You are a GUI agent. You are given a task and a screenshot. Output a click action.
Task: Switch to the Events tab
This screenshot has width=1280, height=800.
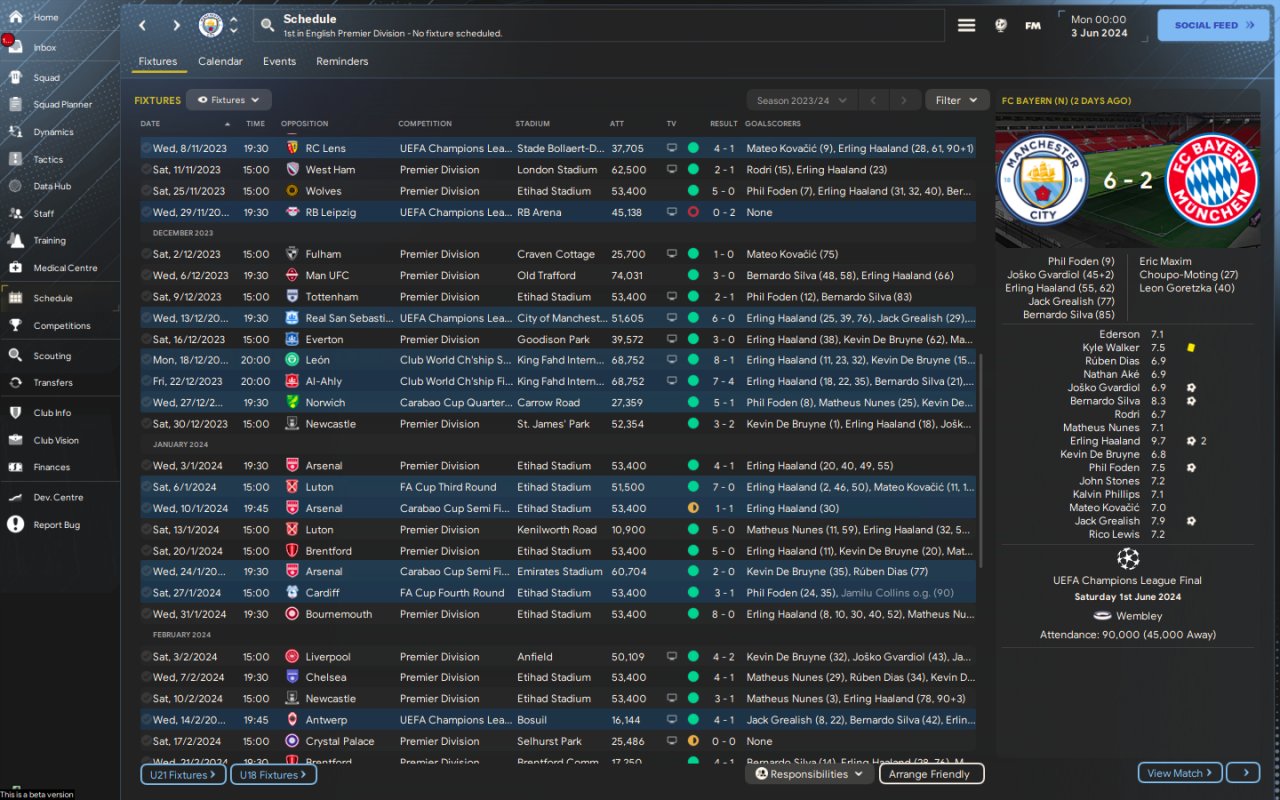coord(279,61)
